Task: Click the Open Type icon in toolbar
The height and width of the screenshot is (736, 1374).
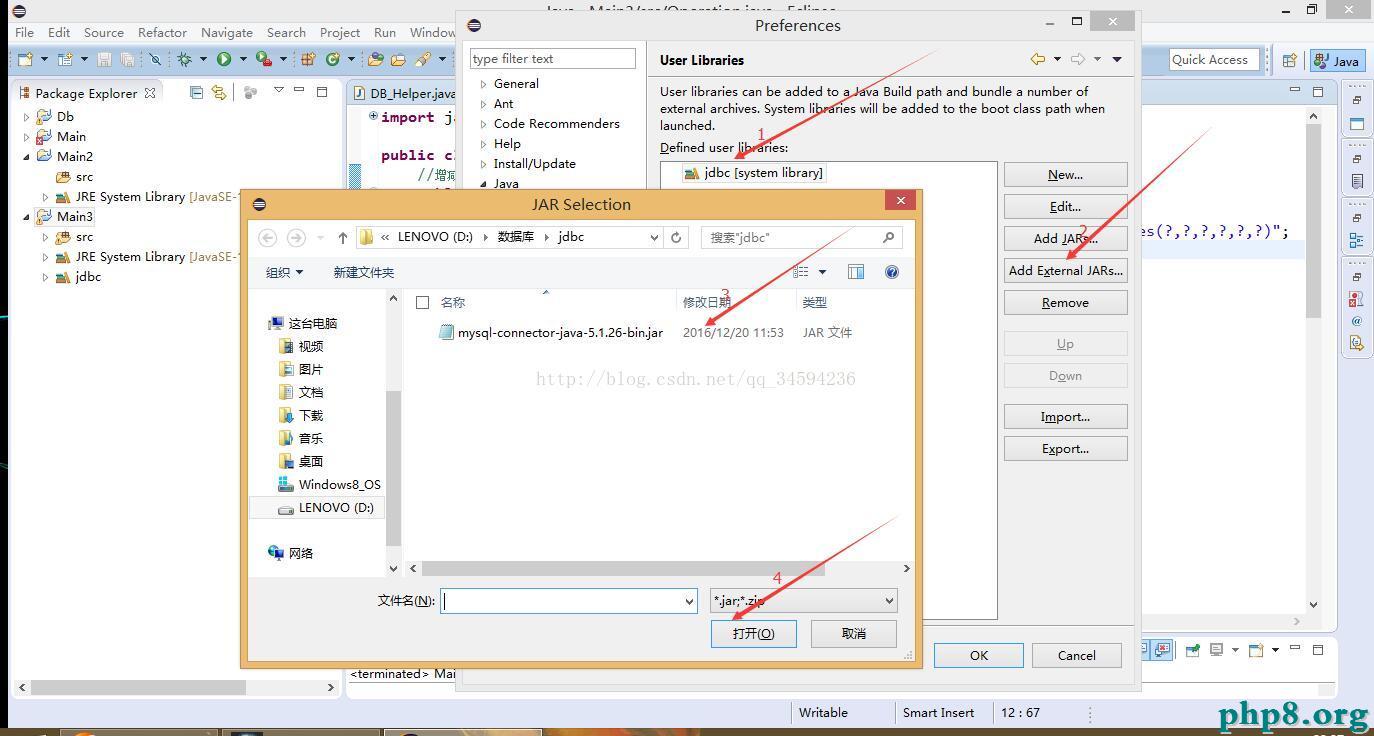Action: [376, 60]
